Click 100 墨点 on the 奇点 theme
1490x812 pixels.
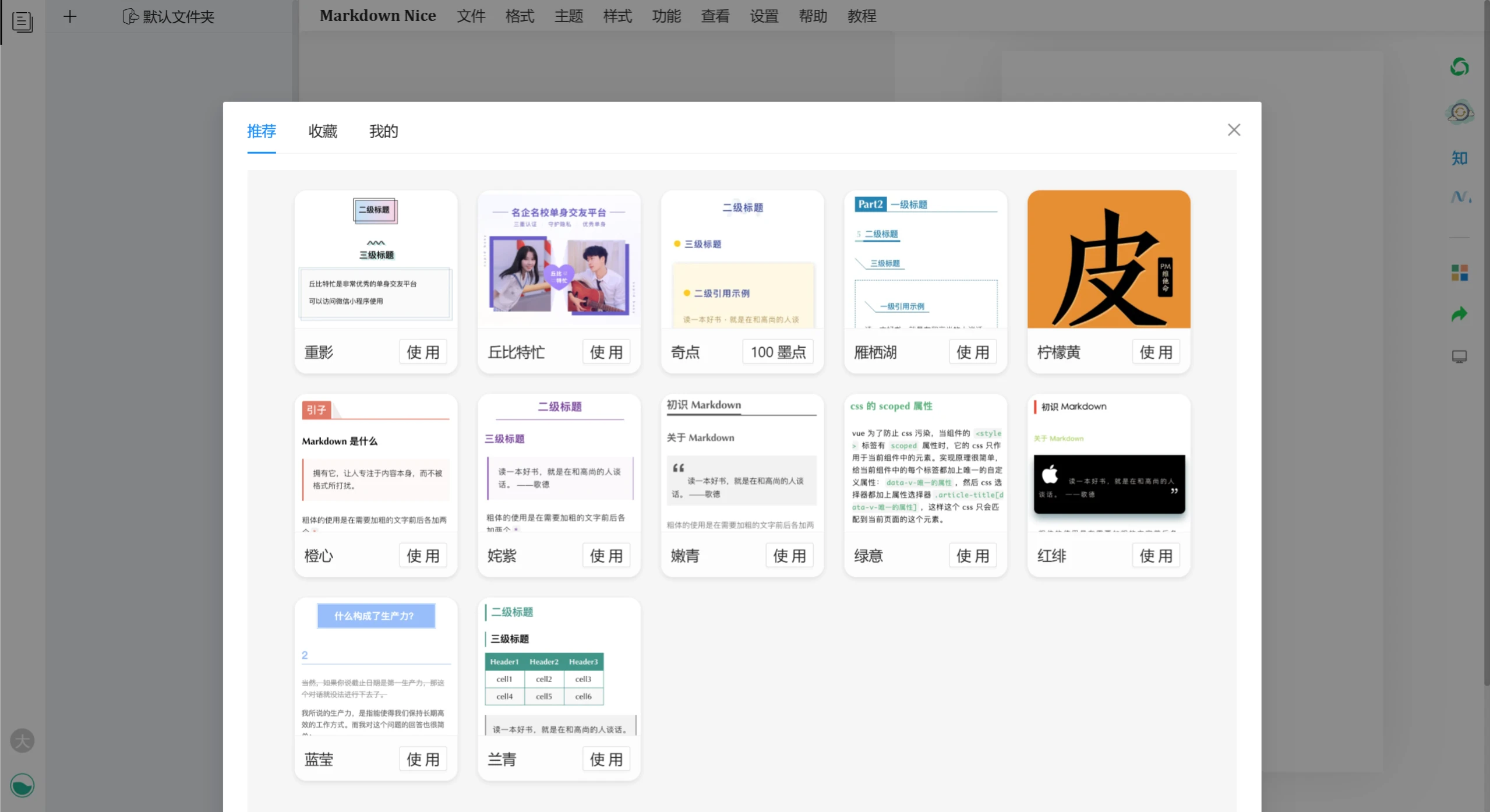pos(778,351)
